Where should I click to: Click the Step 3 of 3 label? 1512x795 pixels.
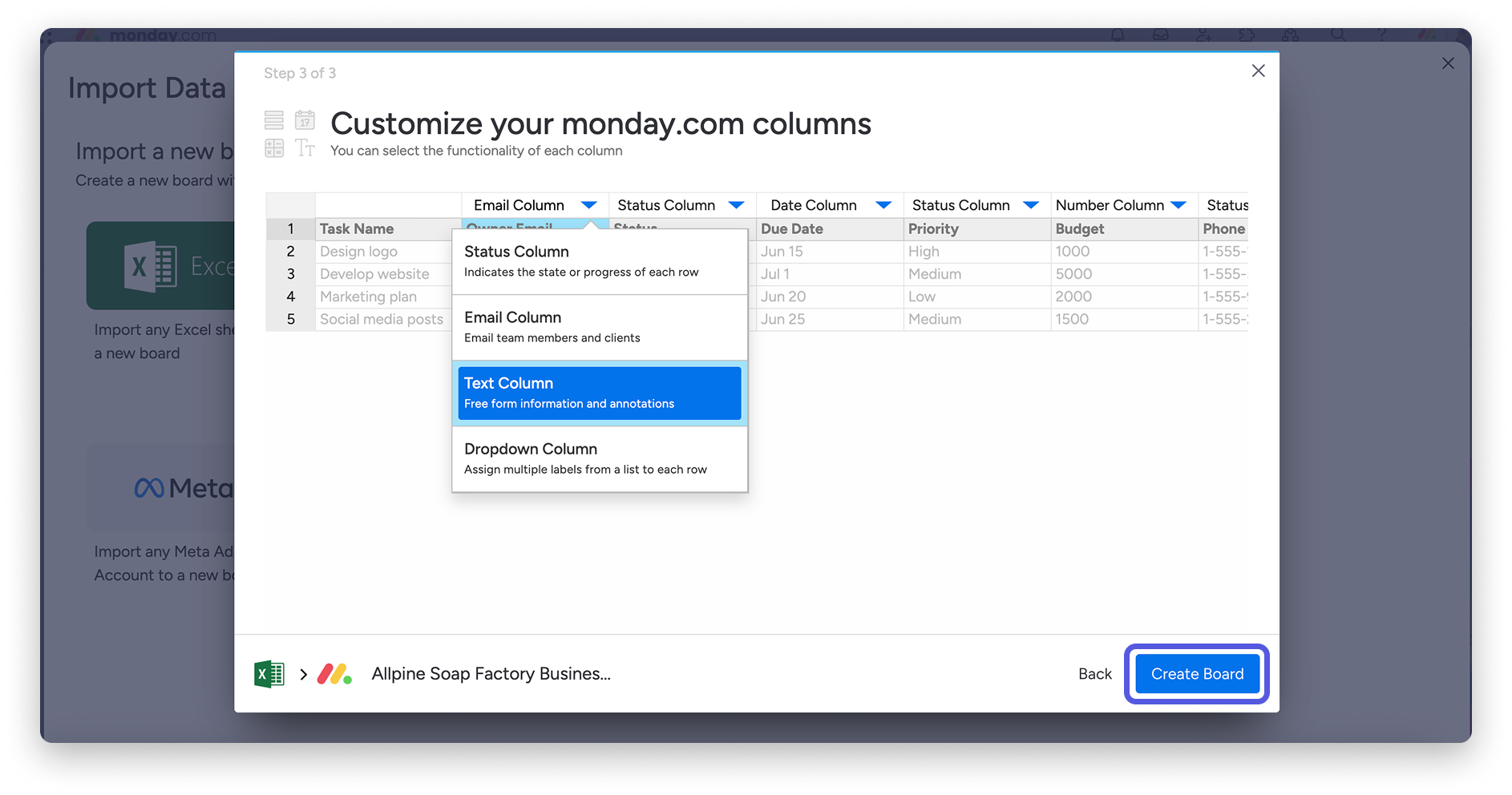coord(300,73)
